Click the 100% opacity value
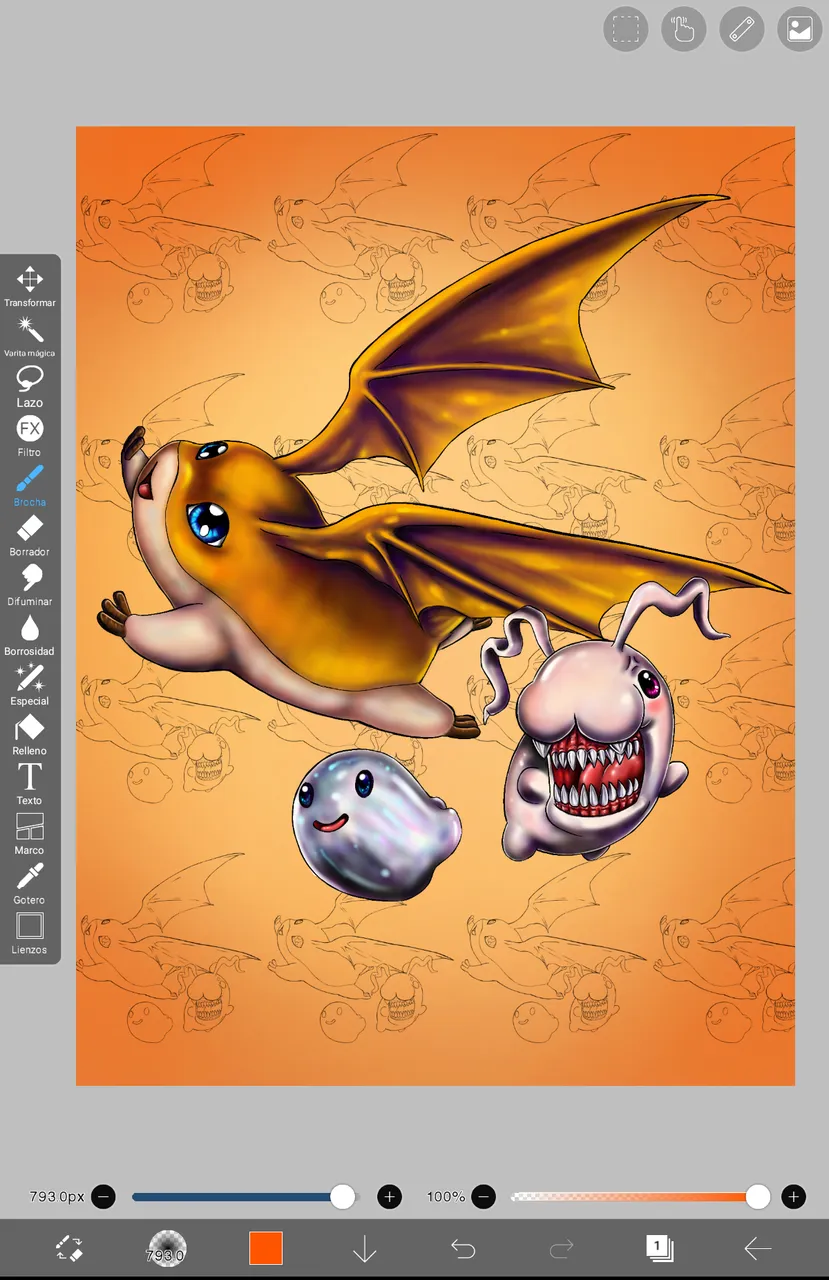Viewport: 829px width, 1280px height. (x=446, y=1196)
